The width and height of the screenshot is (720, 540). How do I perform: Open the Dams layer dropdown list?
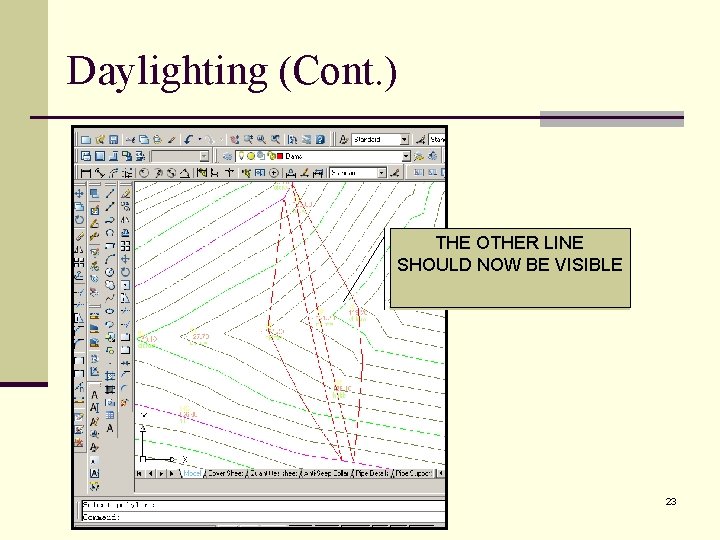point(323,157)
